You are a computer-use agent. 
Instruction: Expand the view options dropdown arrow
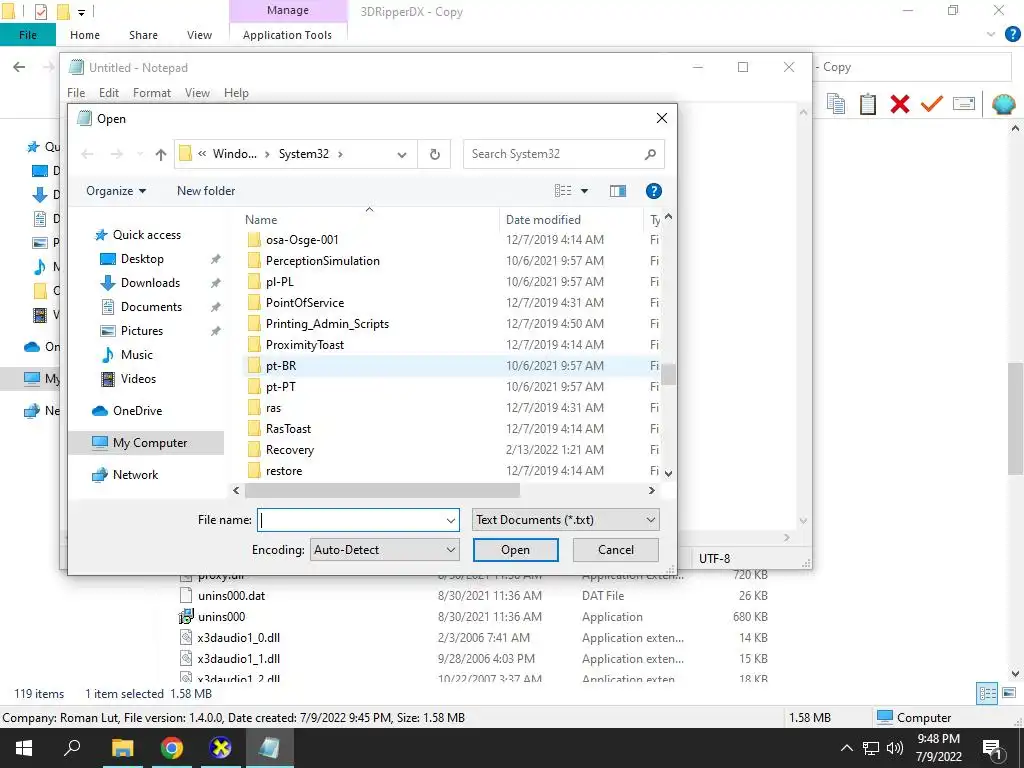(584, 191)
